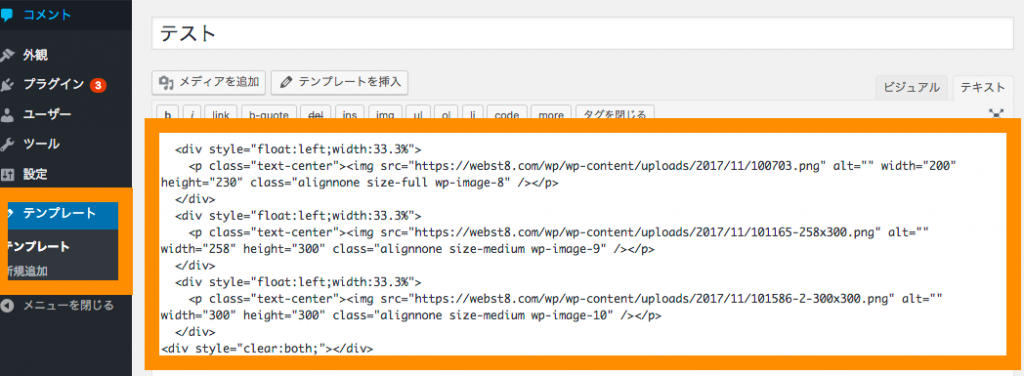Collapse sidebar with メニューを閉じる arrow icon
This screenshot has height=376, width=1024.
pyautogui.click(x=7, y=305)
